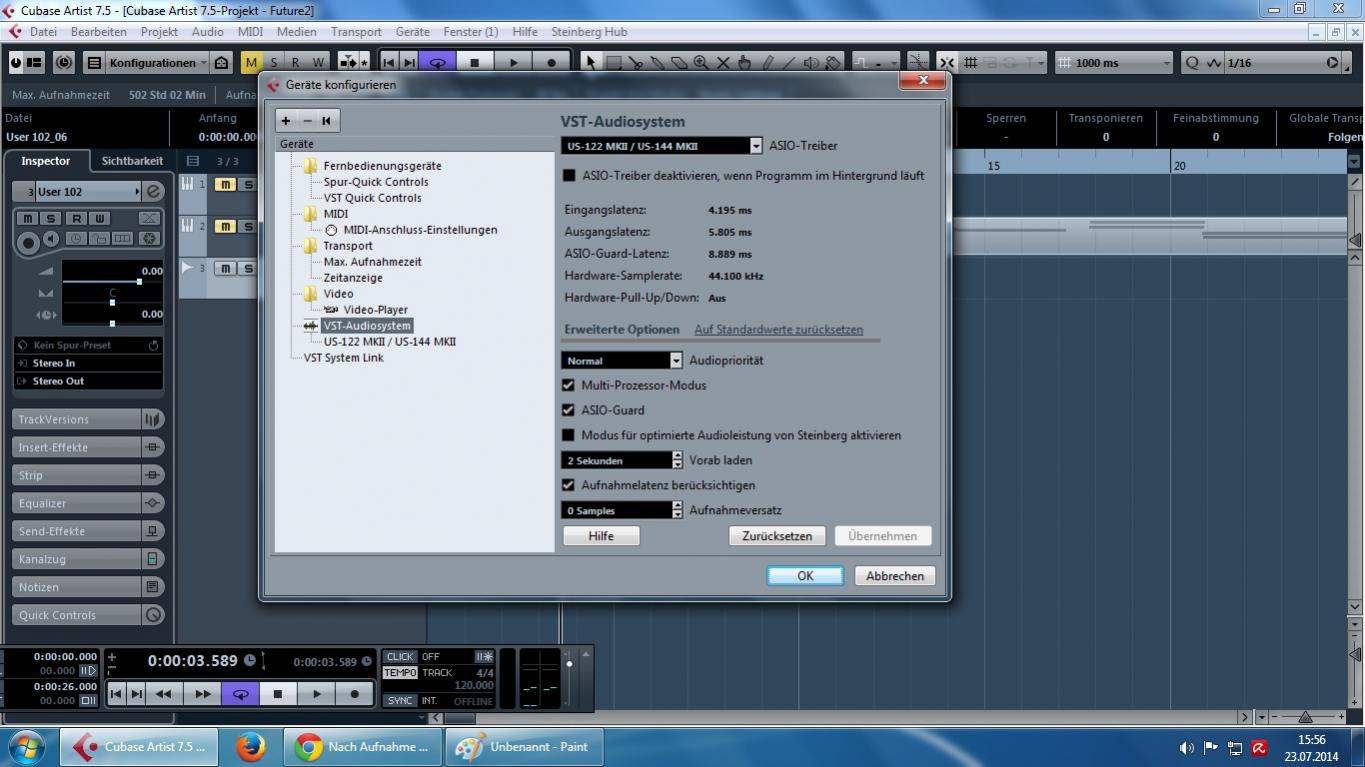Click the Constrain Delay Compensation clock button

tap(64, 62)
